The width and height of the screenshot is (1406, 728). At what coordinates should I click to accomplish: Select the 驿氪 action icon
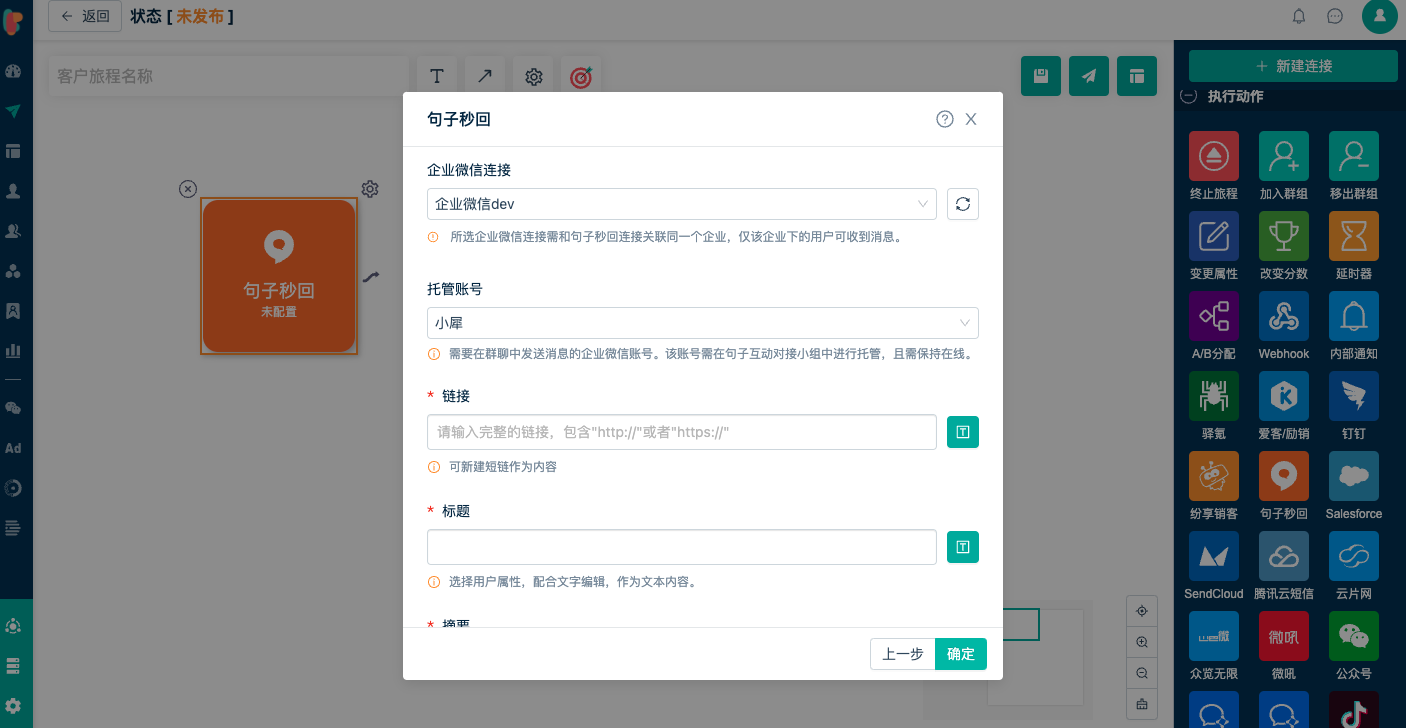(x=1214, y=396)
